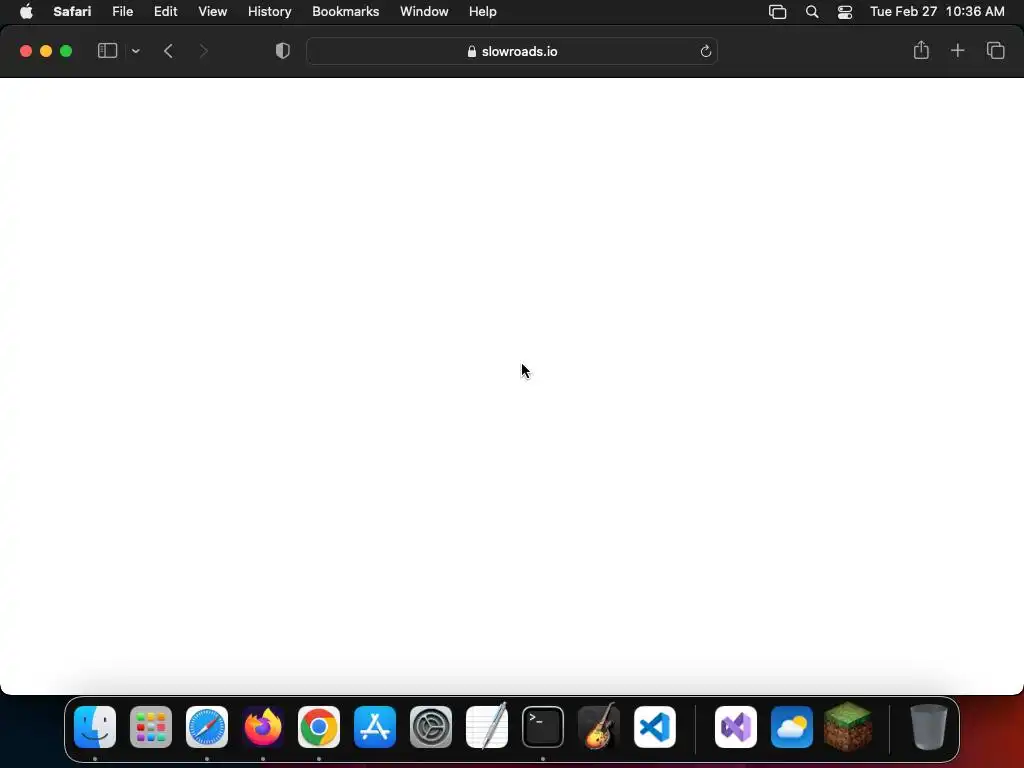Screen dimensions: 1024x768
Task: Open Terminal from the Dock
Action: (543, 727)
